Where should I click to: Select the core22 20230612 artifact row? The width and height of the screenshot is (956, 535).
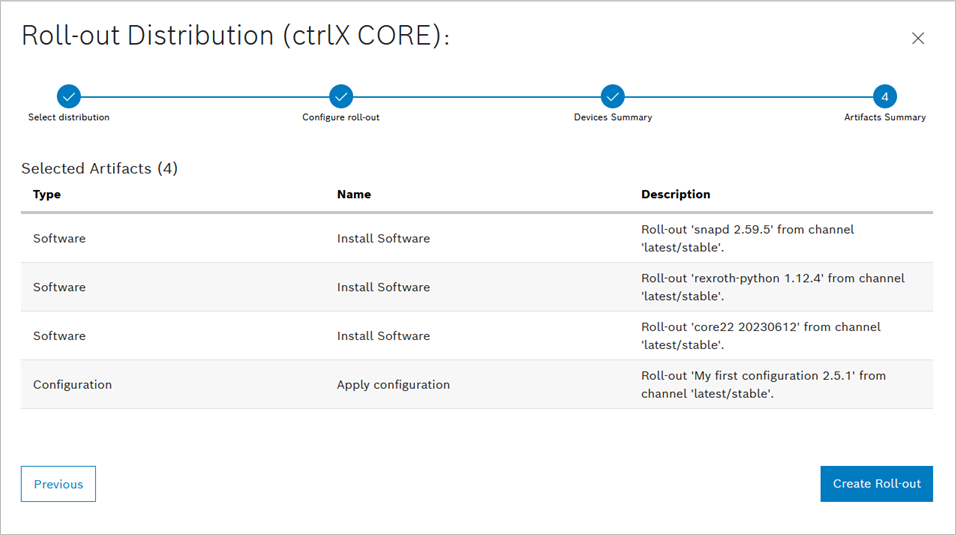pos(476,336)
